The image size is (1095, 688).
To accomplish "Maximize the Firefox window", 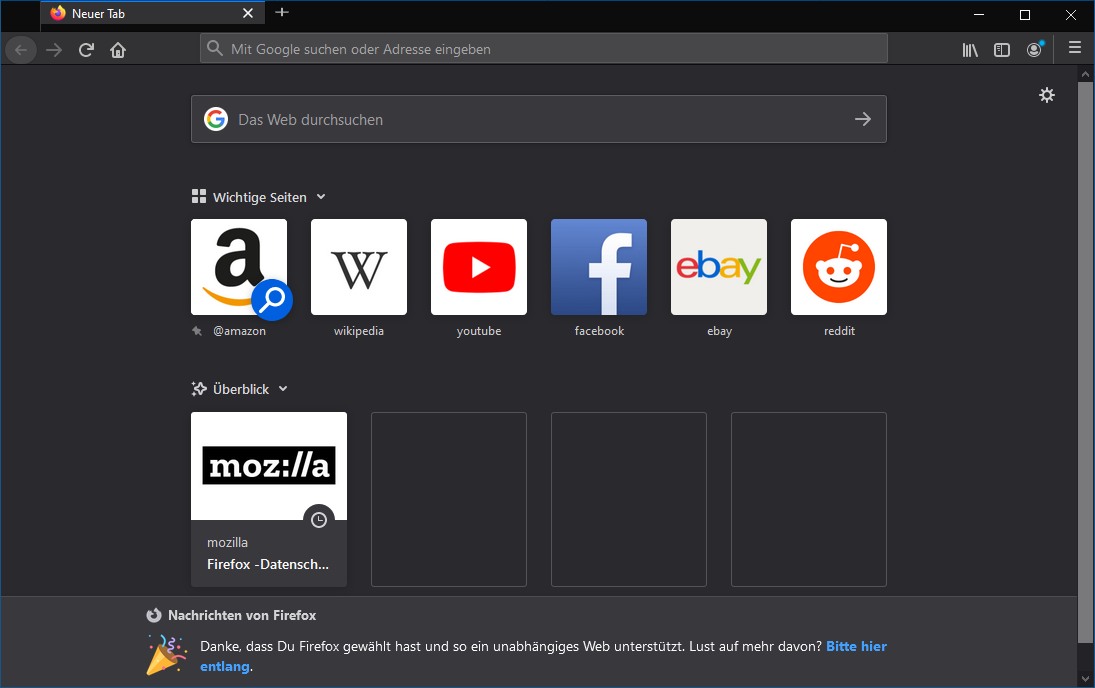I will click(1025, 15).
